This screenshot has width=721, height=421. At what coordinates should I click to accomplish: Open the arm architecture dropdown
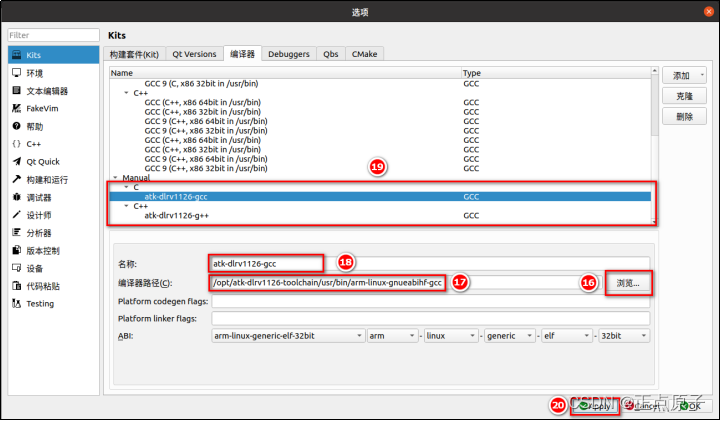[392, 336]
